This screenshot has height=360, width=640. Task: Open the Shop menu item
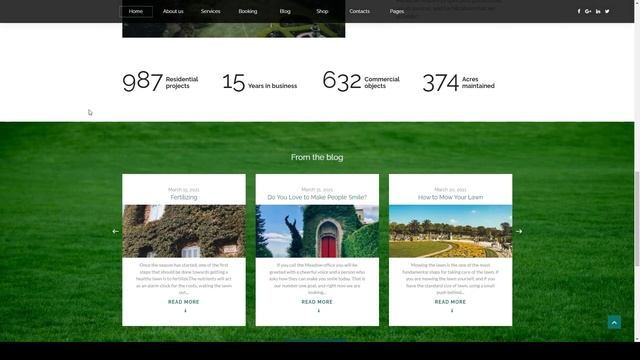point(322,11)
